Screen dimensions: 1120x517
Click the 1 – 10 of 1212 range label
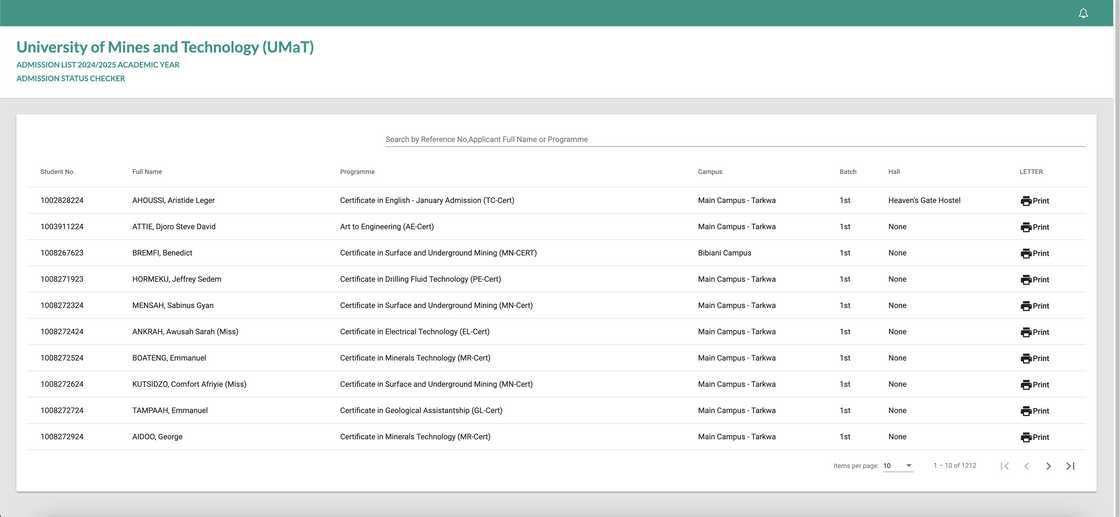954,466
